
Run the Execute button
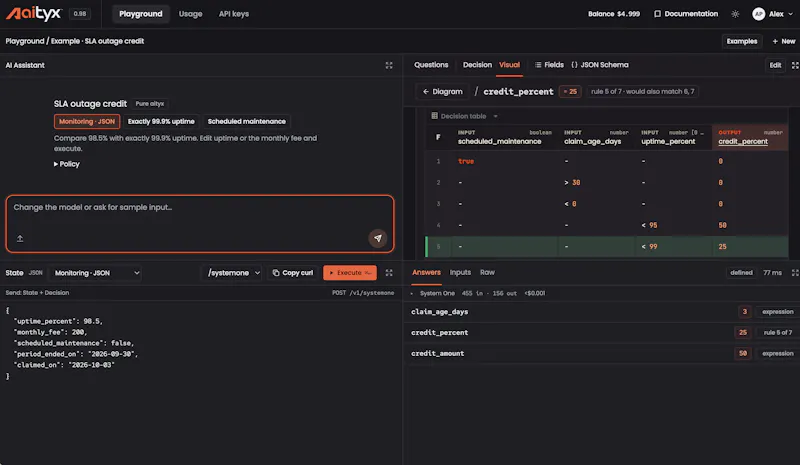[x=350, y=273]
